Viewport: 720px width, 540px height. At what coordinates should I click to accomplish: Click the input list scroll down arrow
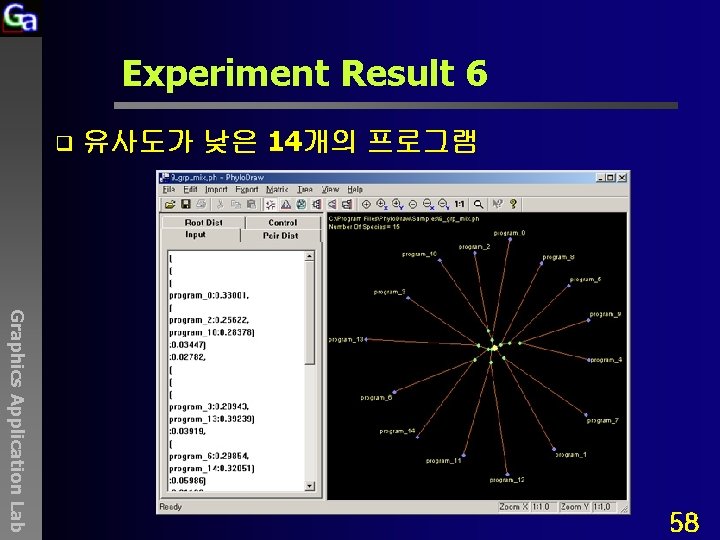tap(309, 486)
